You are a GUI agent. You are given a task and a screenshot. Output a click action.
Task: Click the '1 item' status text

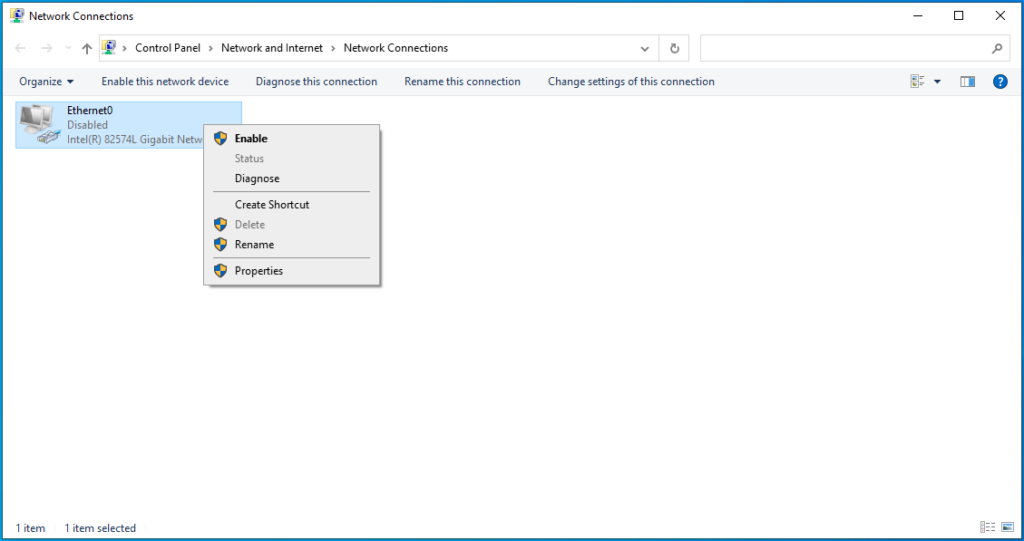click(x=30, y=528)
